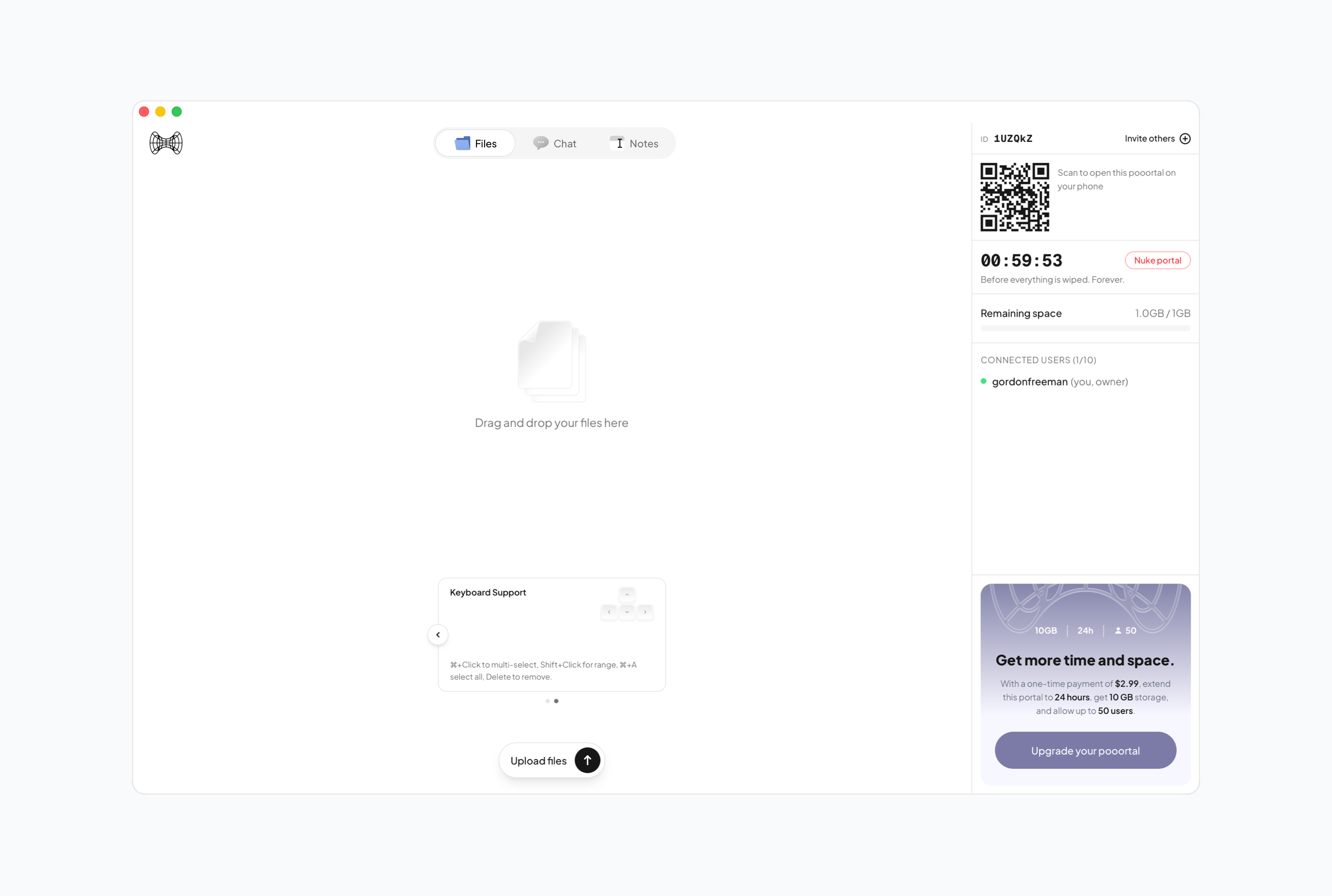The image size is (1332, 896).
Task: Click the upload arrow icon on Upload files
Action: pos(587,760)
